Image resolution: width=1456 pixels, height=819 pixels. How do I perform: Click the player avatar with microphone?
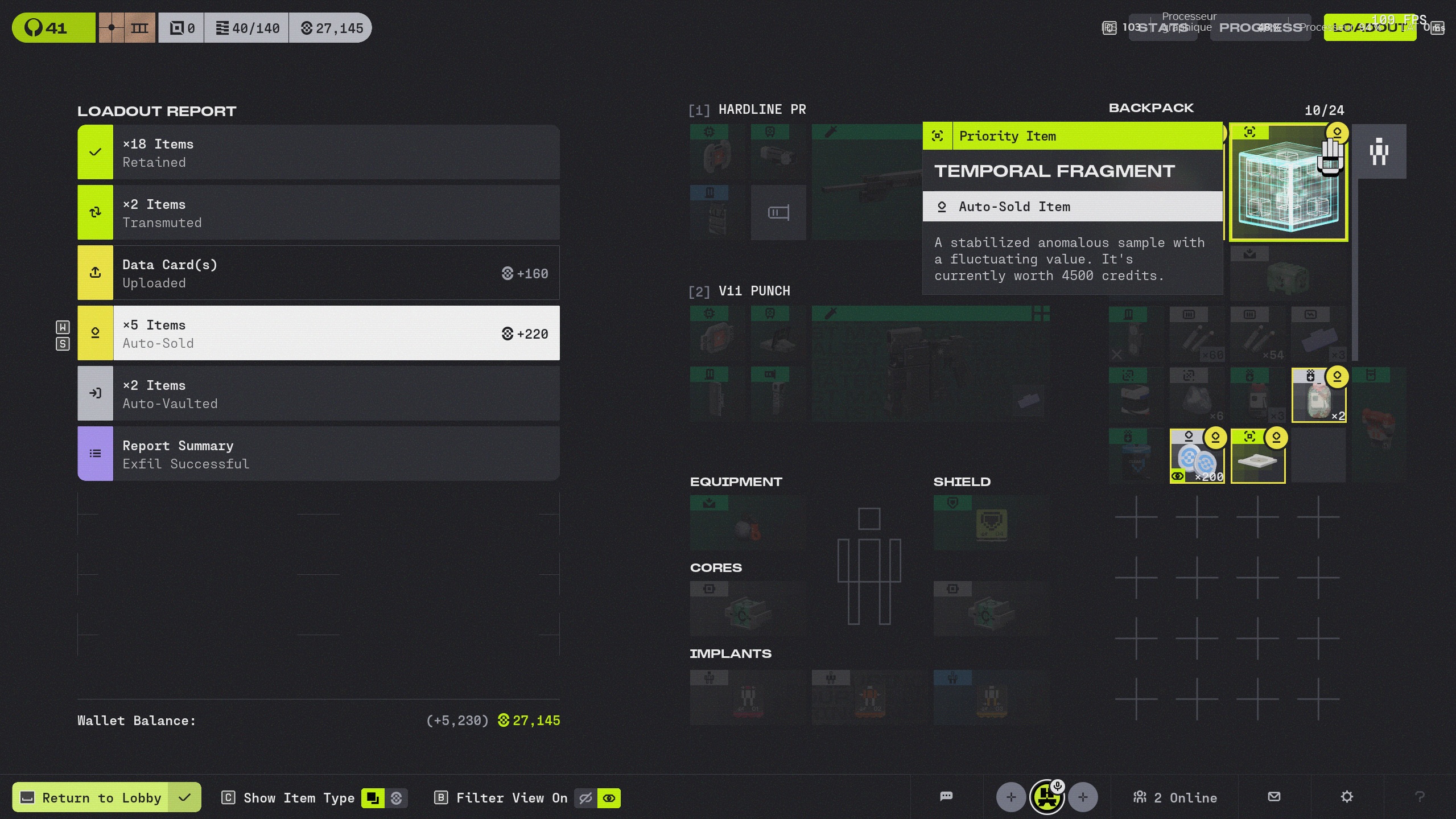click(1046, 797)
